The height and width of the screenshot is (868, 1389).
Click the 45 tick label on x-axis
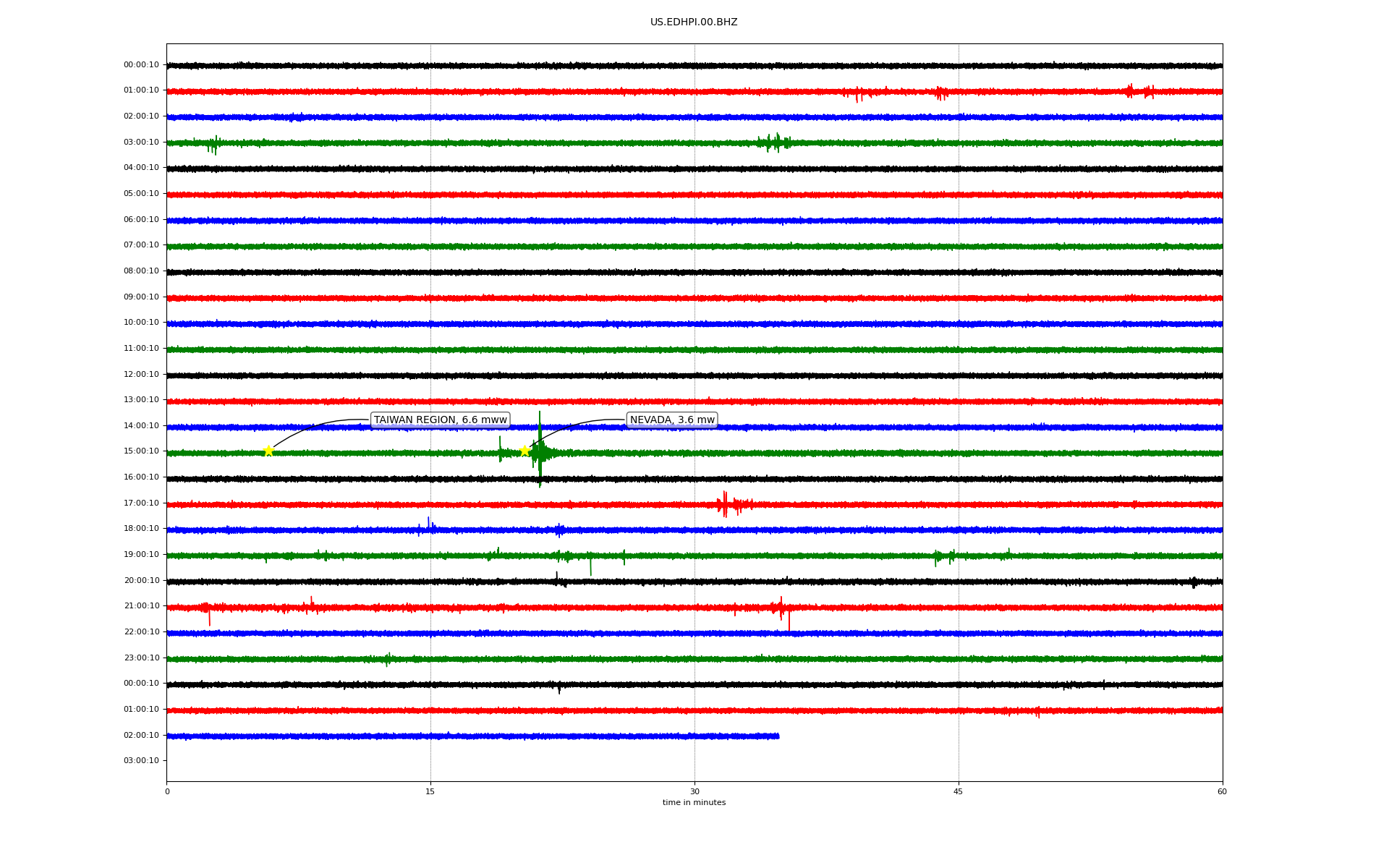958,792
